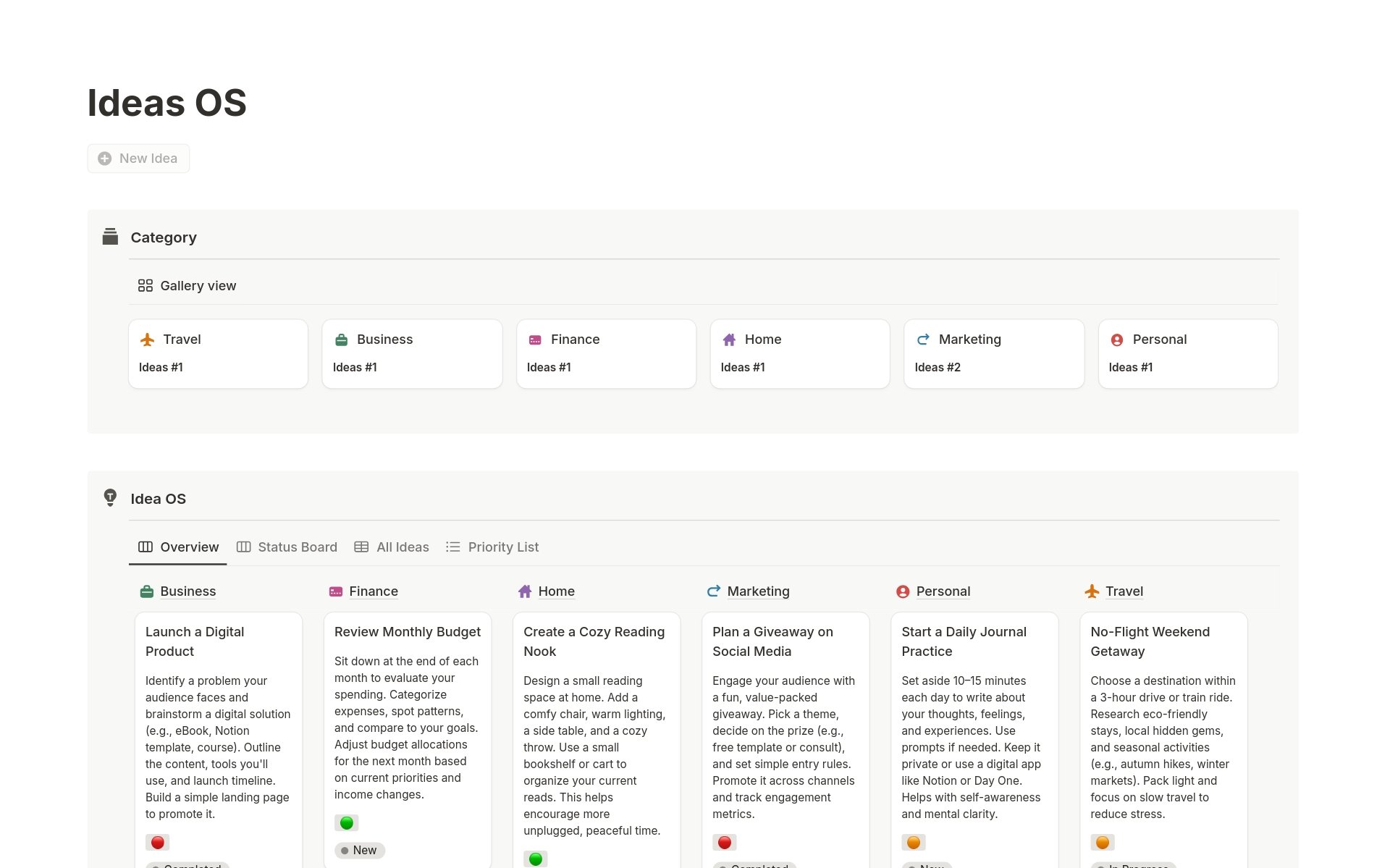Open the Priority List tab

(x=492, y=547)
